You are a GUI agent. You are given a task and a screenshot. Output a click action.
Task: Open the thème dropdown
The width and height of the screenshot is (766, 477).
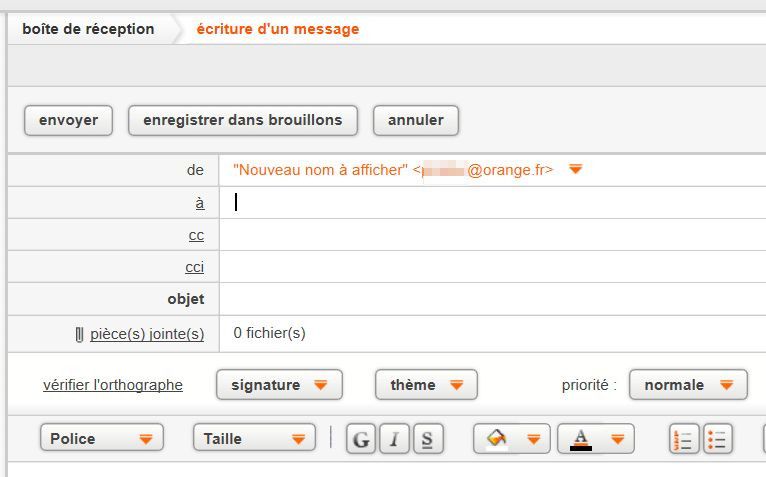tap(426, 385)
